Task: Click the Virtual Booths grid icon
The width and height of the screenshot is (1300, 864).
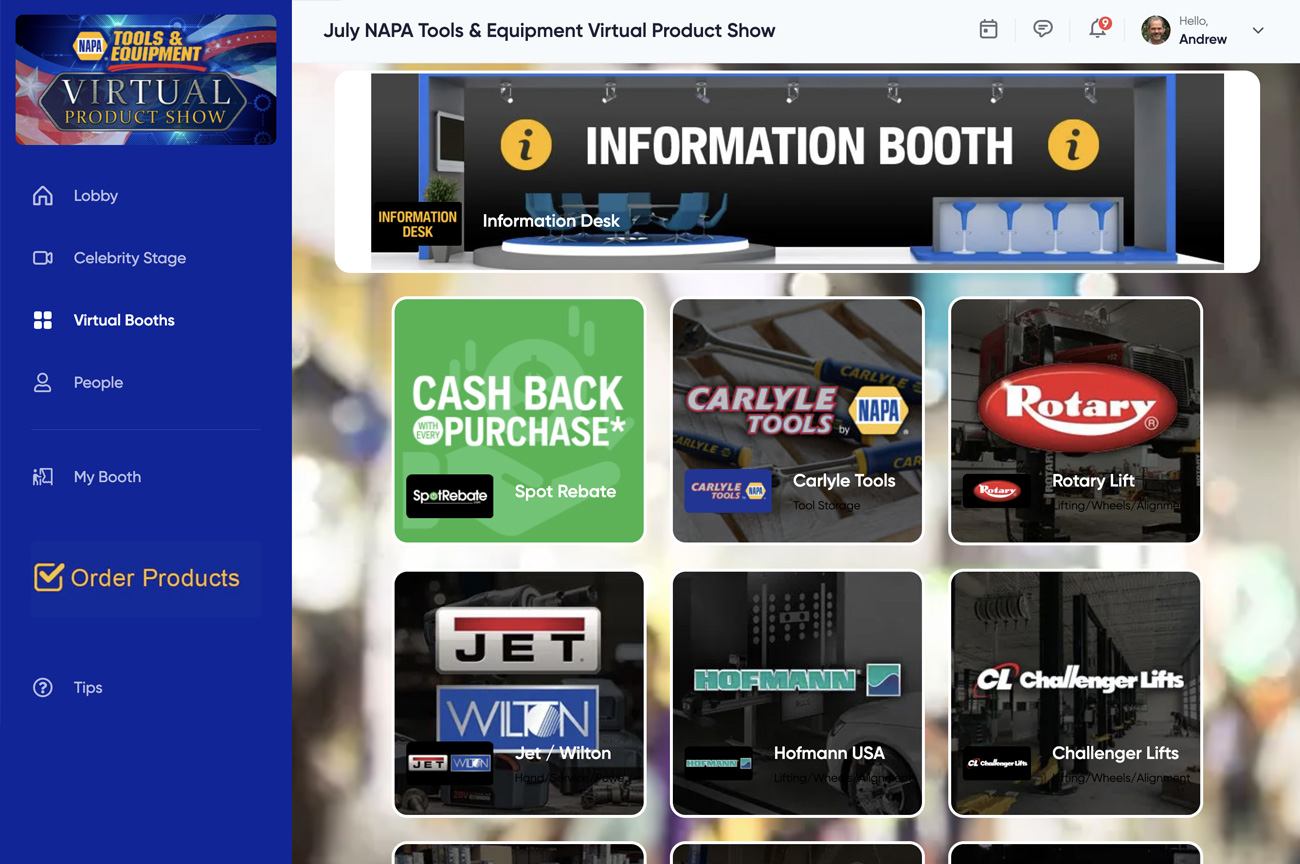Action: [x=43, y=320]
